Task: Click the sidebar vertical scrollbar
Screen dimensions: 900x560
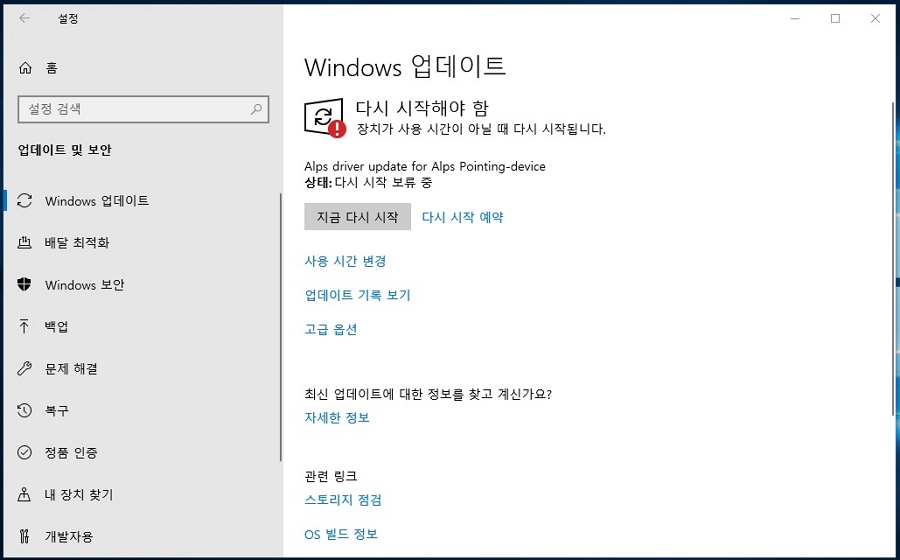Action: (281, 327)
